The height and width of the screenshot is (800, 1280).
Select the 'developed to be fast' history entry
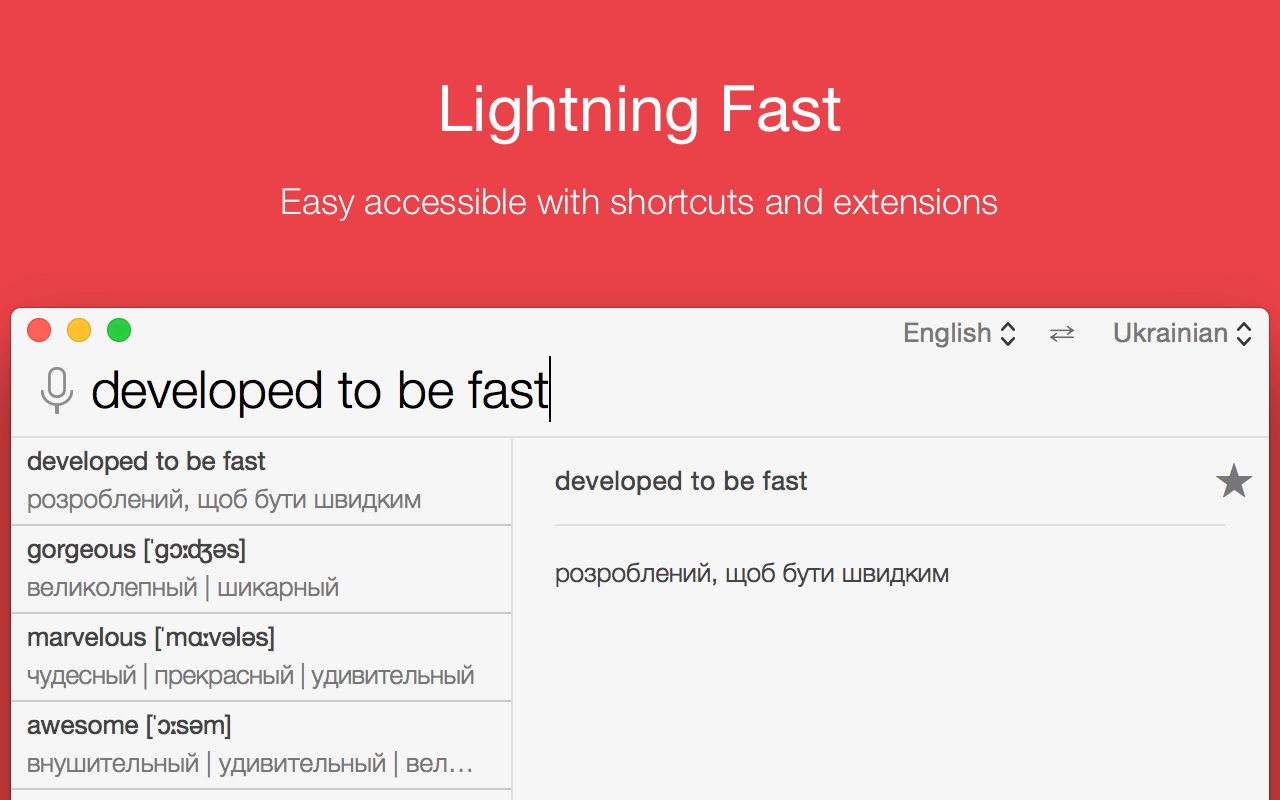260,480
